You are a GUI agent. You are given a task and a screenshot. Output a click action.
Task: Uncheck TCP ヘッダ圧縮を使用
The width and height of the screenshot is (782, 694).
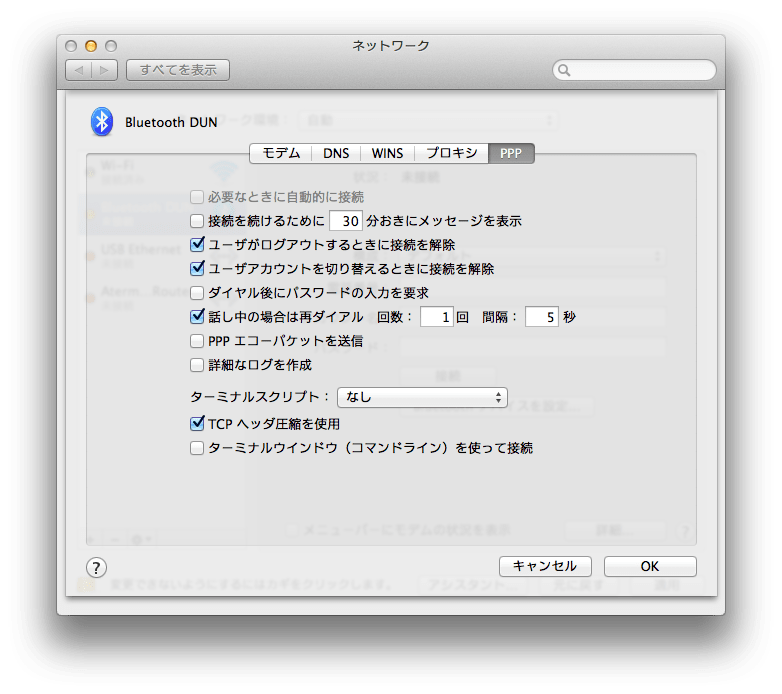coord(197,424)
